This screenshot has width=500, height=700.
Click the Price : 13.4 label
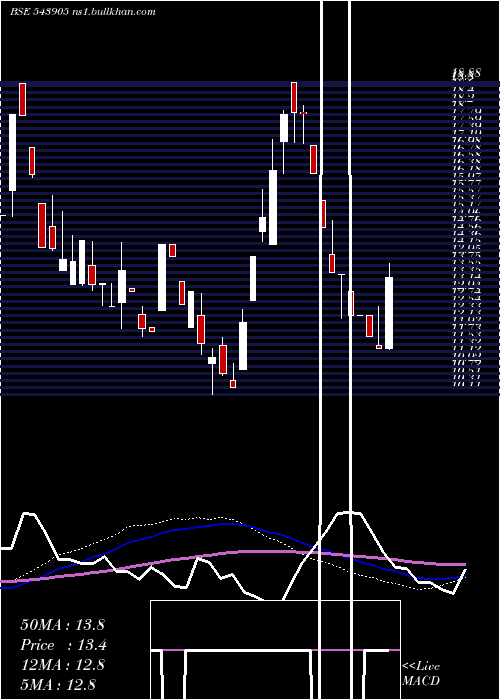point(64,645)
